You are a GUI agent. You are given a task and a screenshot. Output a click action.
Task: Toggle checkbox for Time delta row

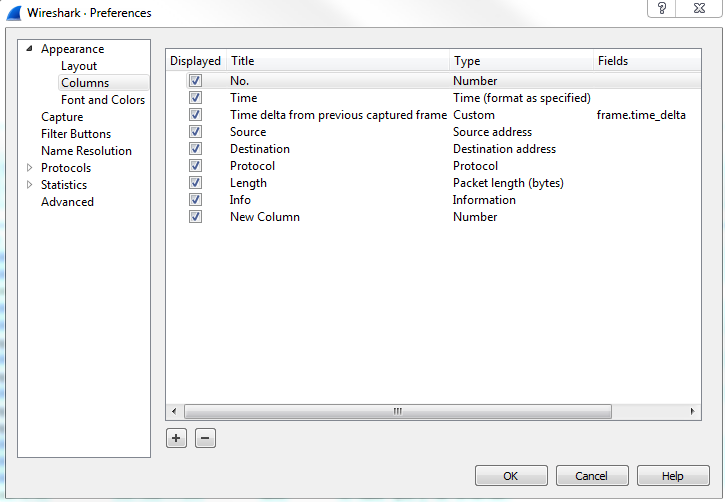[x=195, y=115]
